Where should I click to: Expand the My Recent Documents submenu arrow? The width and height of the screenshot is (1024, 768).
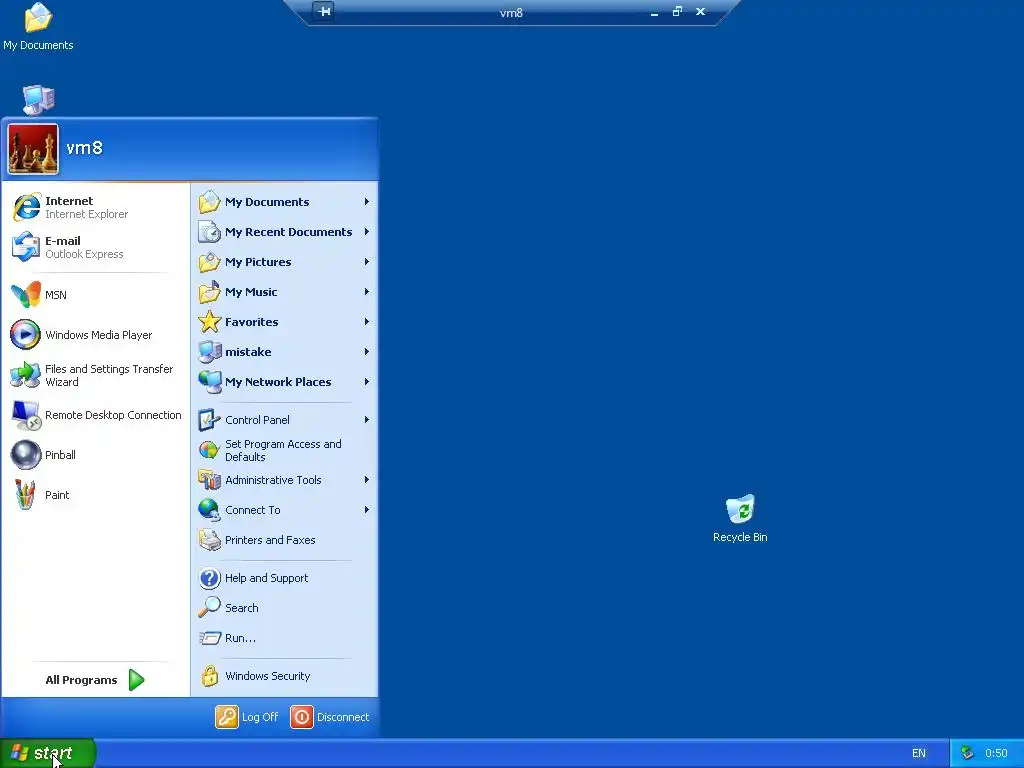point(366,232)
